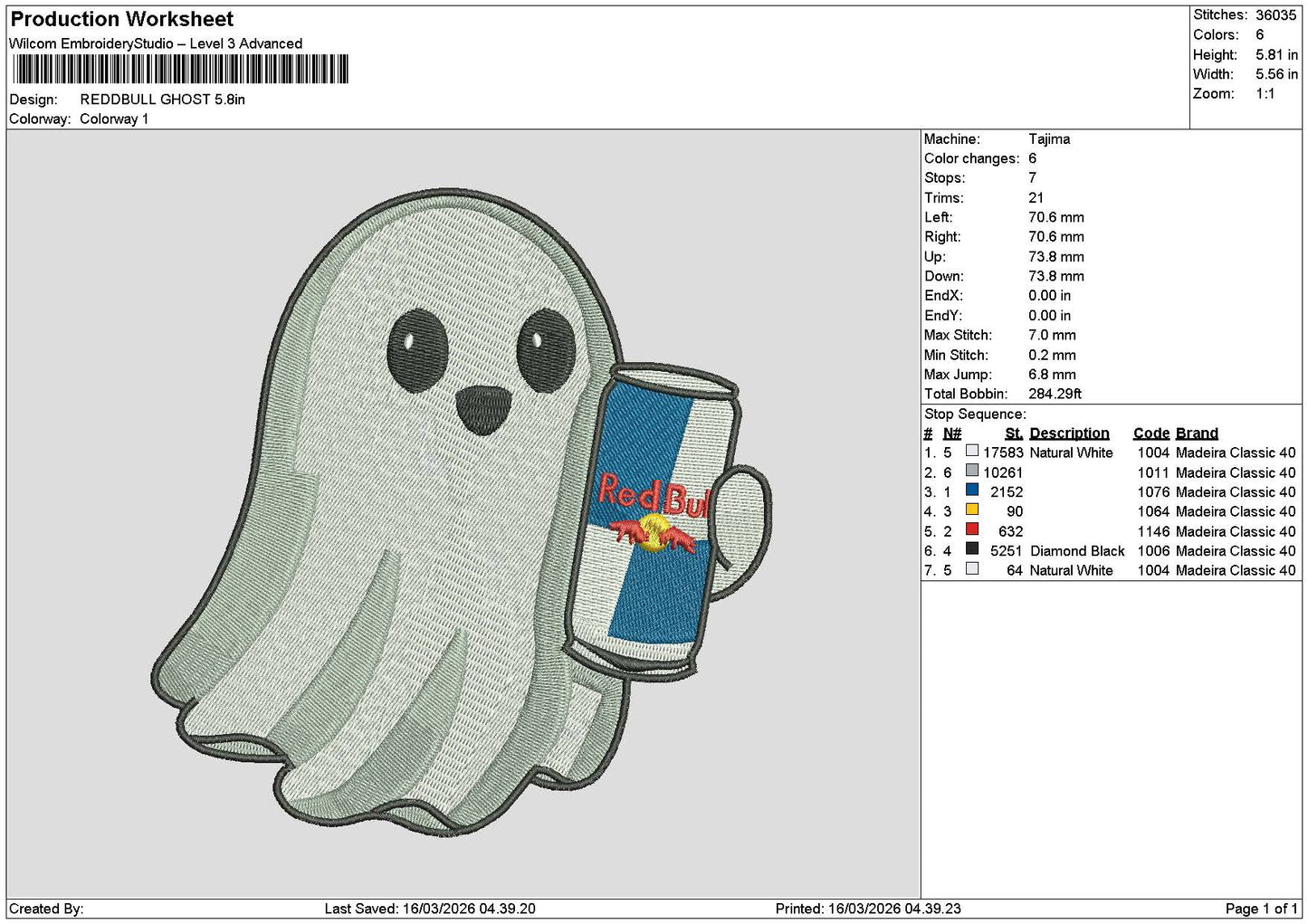Click the 'Code' column header

tap(1150, 433)
